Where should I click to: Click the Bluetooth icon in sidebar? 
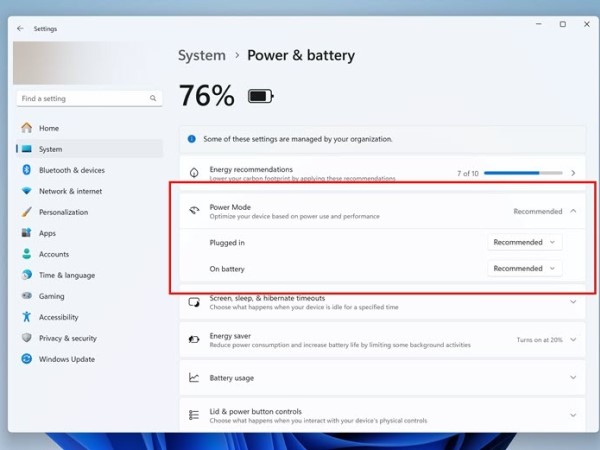(x=26, y=170)
